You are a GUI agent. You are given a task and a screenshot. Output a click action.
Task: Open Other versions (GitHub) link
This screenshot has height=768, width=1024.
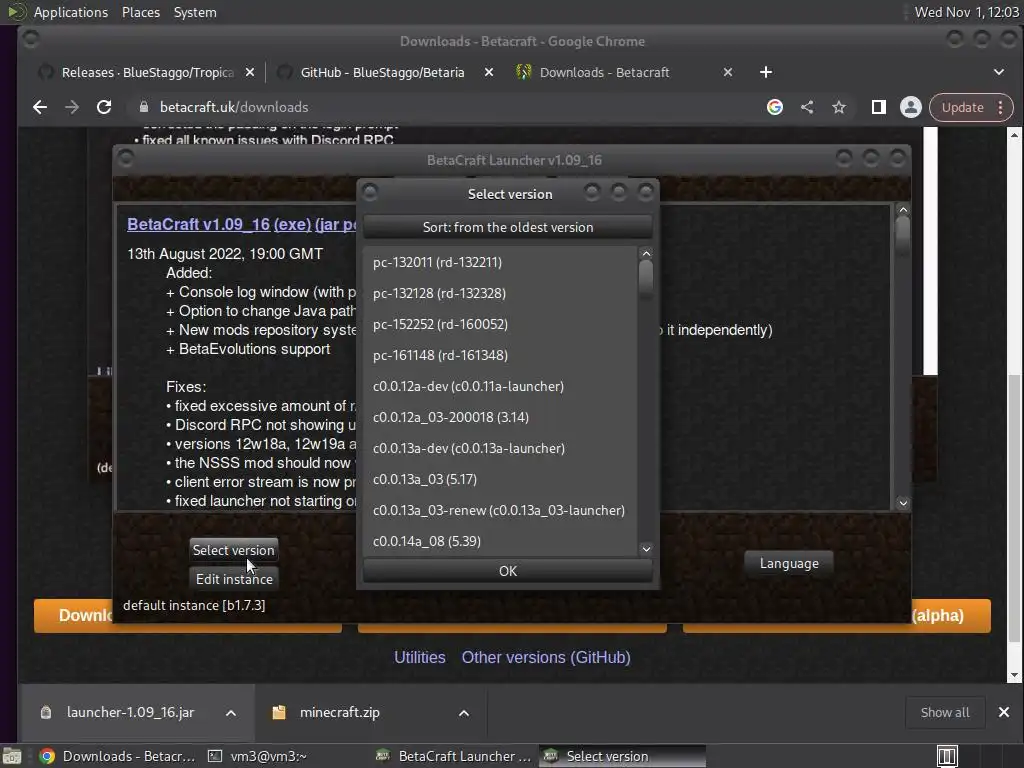pyautogui.click(x=546, y=657)
